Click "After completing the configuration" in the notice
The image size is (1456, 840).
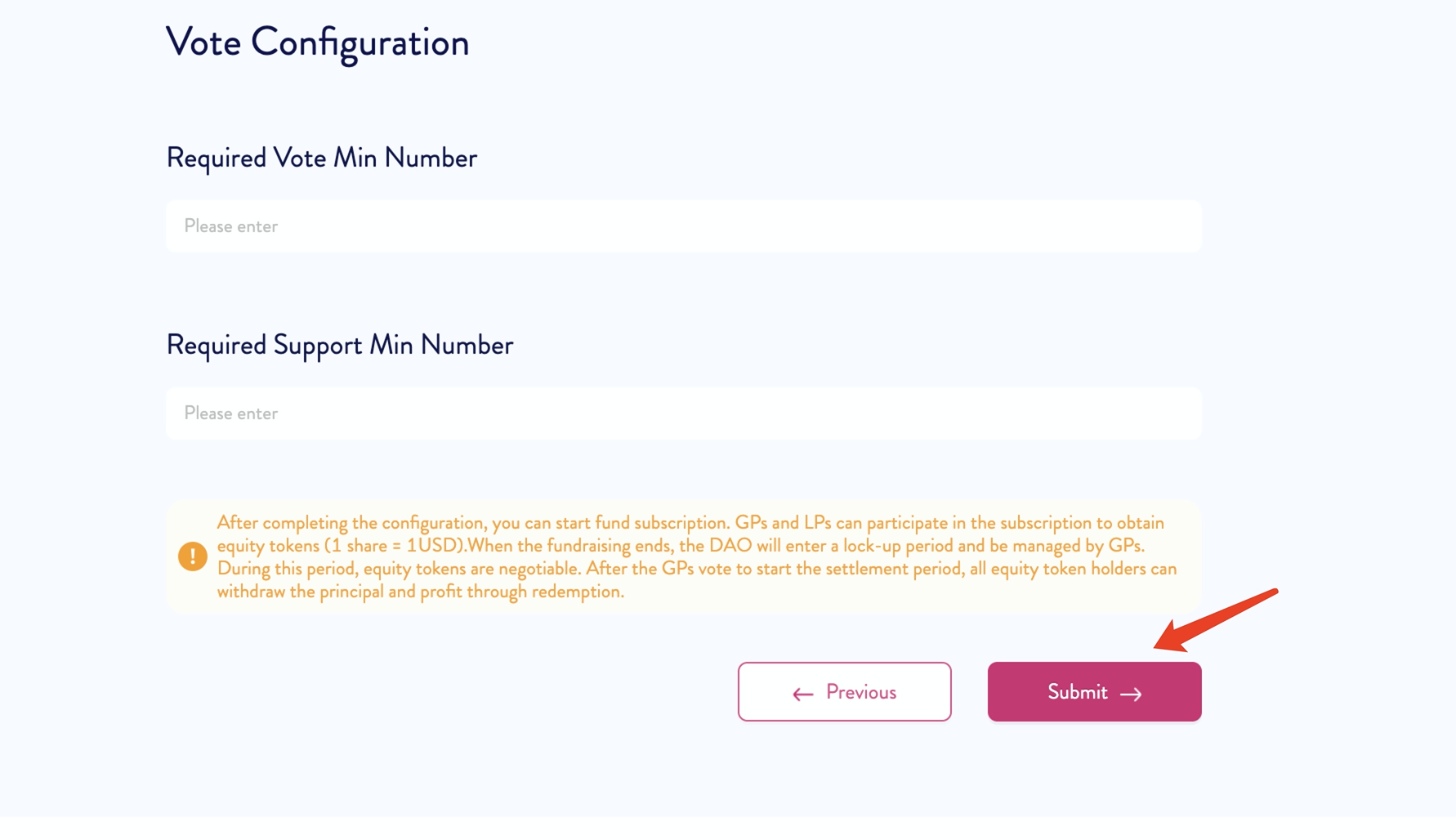351,523
